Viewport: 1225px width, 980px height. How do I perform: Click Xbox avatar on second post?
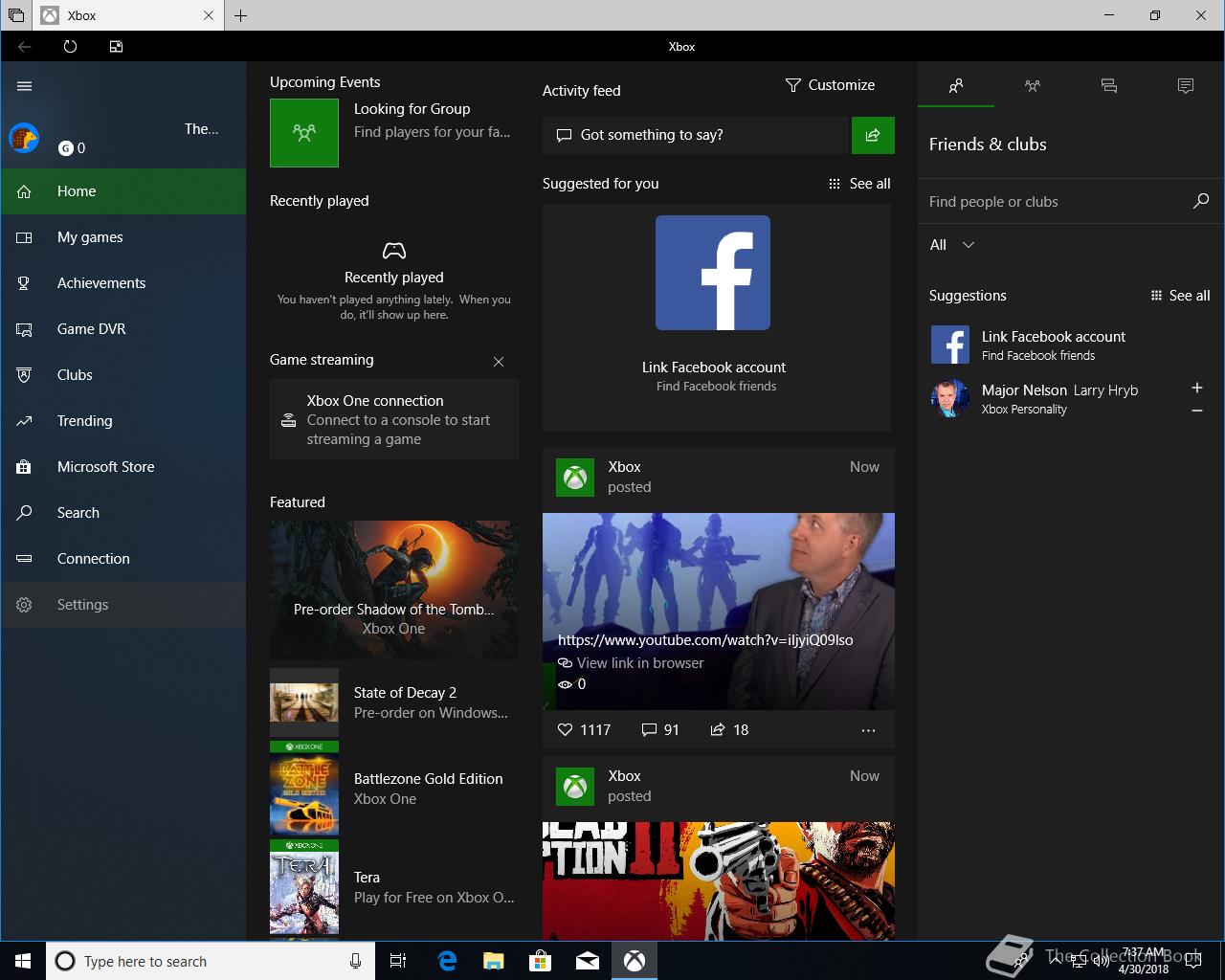[x=575, y=787]
